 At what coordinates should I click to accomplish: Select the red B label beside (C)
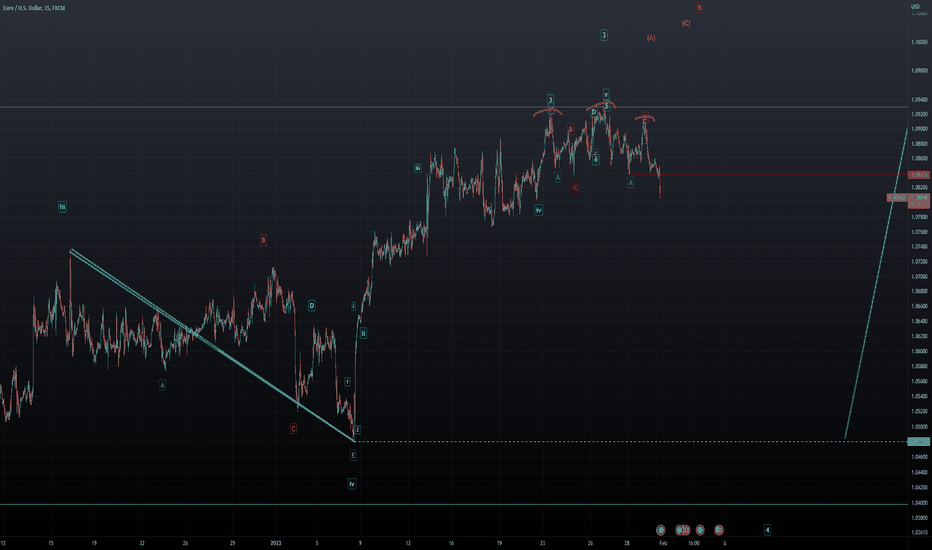pyautogui.click(x=700, y=8)
